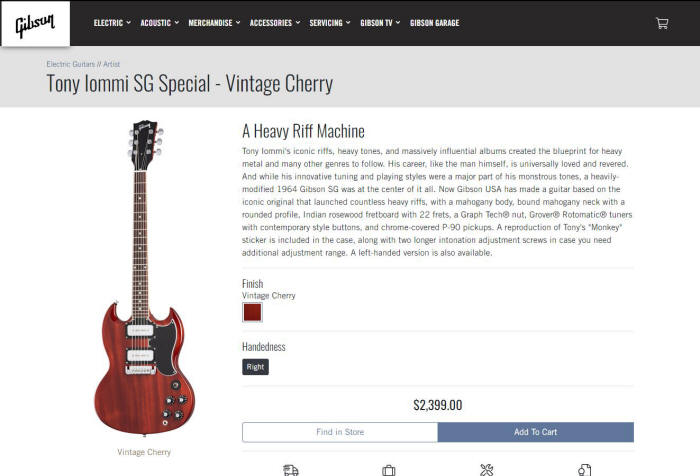Click the SG guitar product image
Screen dimensions: 700x476
pos(144,278)
